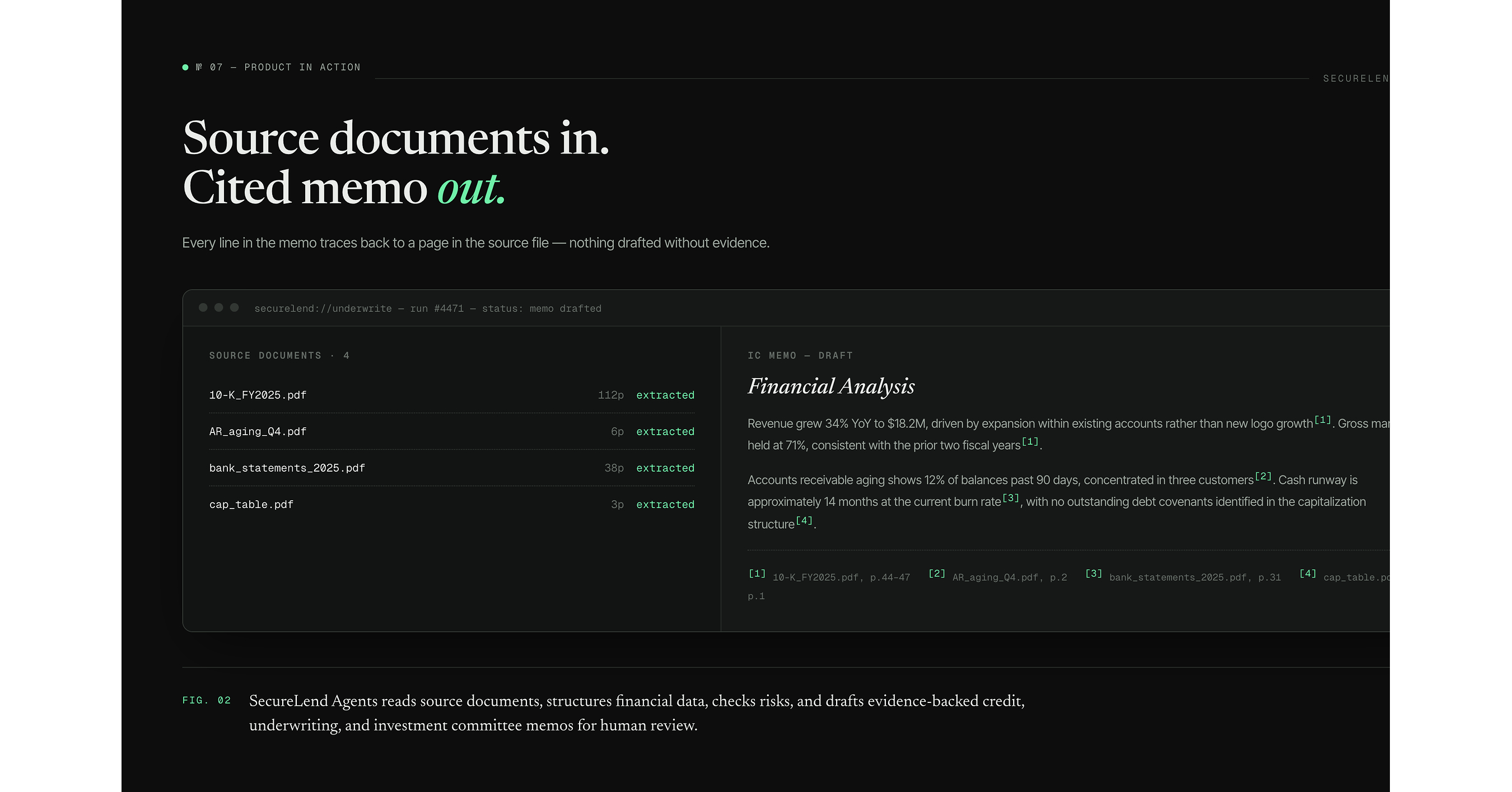1512x792 pixels.
Task: Click the caption starting 'SecureLend Agents reads source documents'
Action: pyautogui.click(x=637, y=714)
